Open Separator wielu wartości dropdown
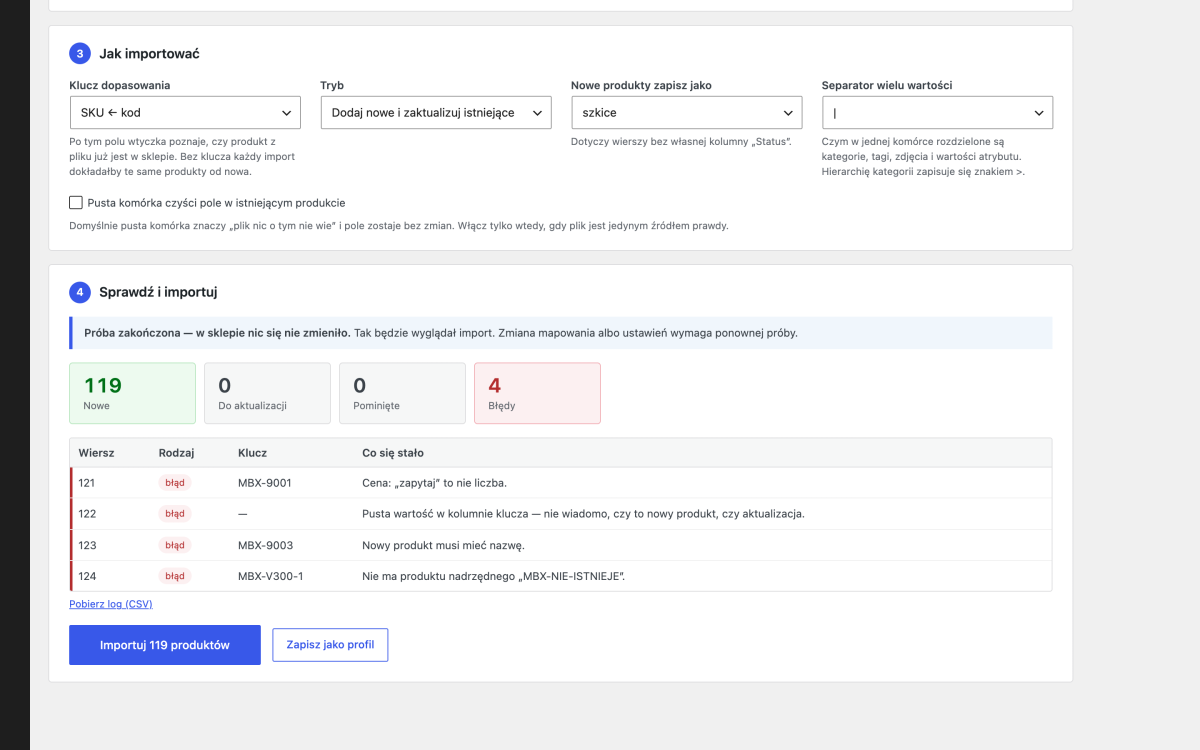 937,112
